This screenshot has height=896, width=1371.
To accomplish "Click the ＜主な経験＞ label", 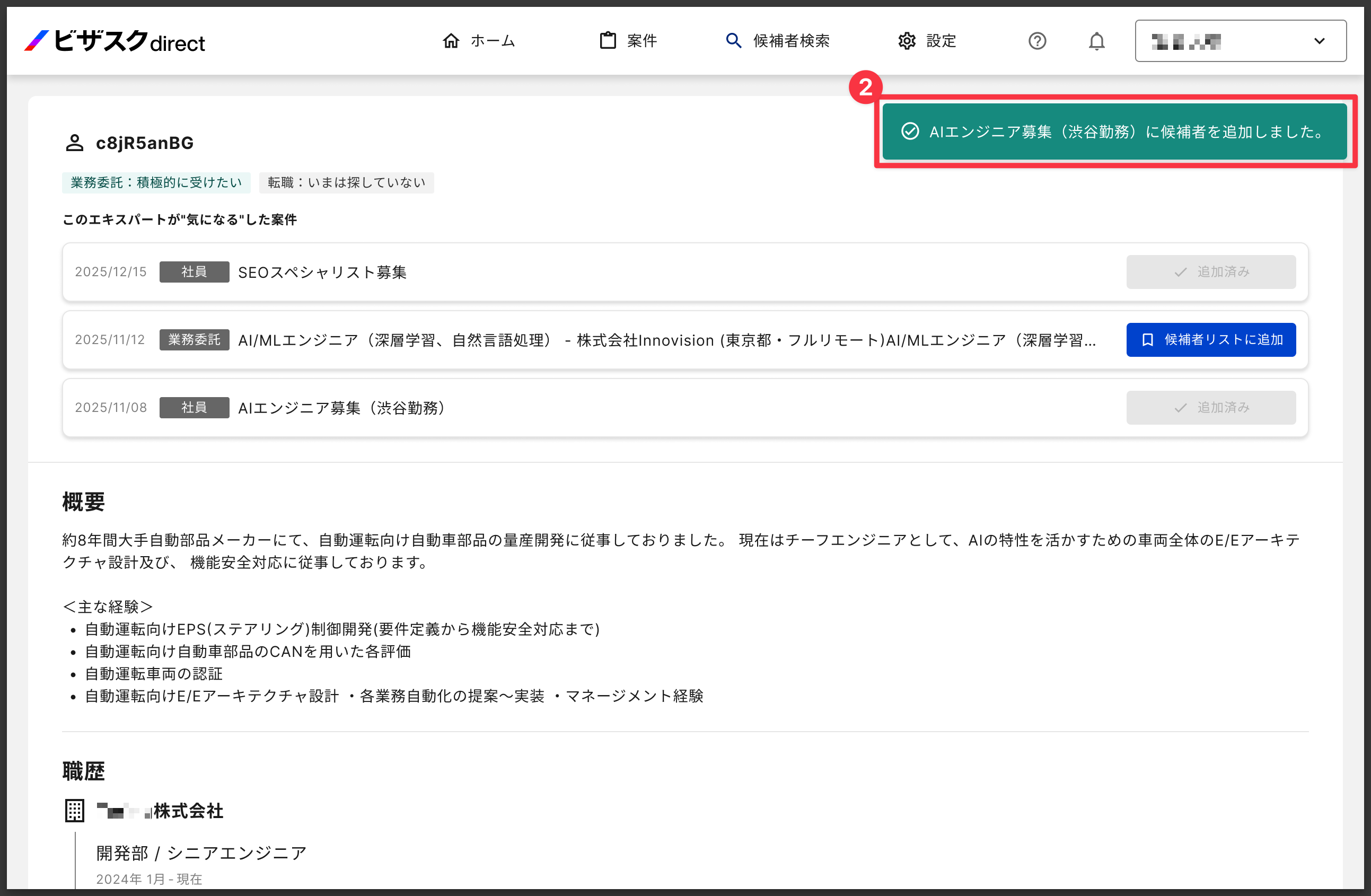I will pyautogui.click(x=108, y=607).
